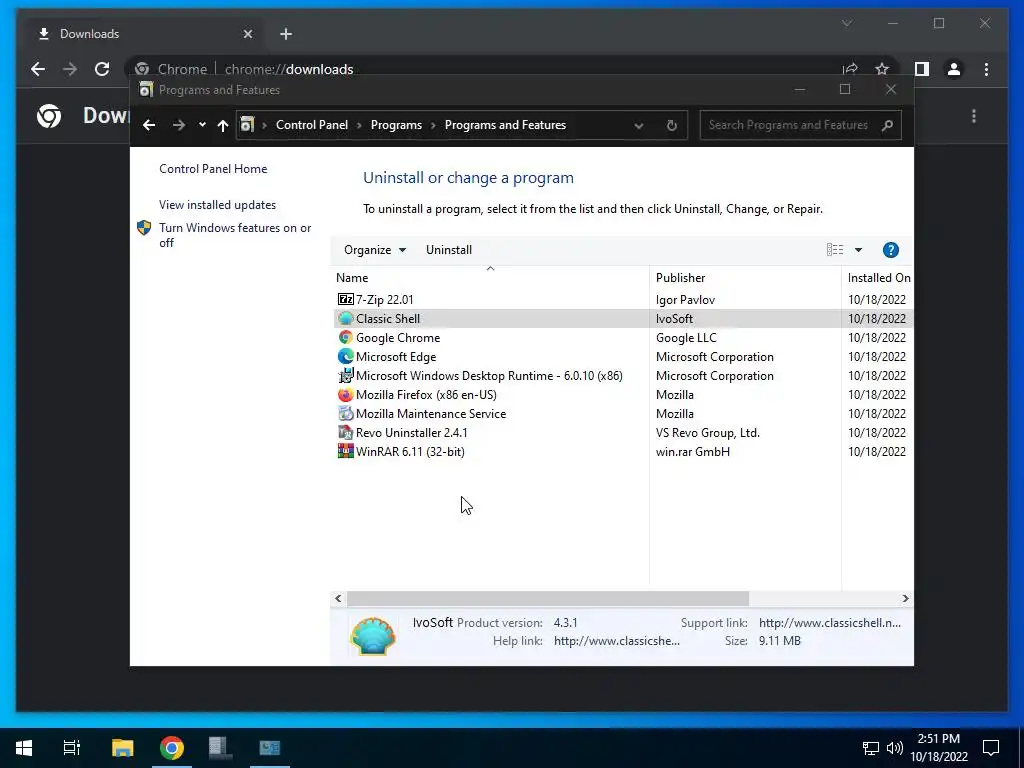The image size is (1024, 768).
Task: Open File Explorer from the taskbar
Action: pyautogui.click(x=122, y=748)
